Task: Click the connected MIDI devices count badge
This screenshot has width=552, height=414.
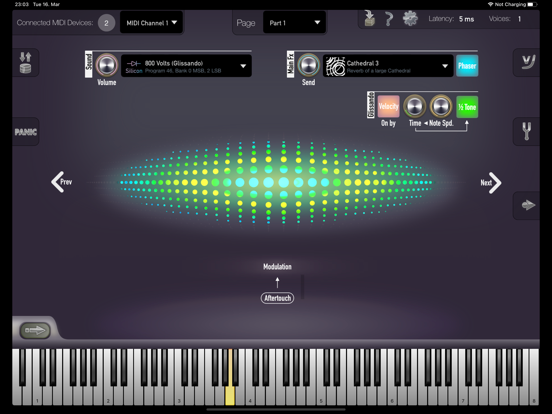Action: pos(106,23)
